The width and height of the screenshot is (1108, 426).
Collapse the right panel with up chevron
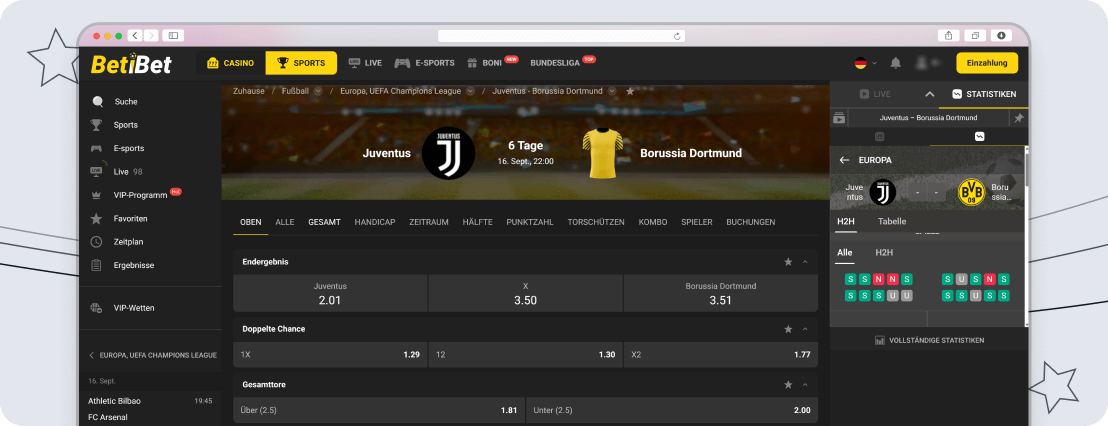pos(930,94)
